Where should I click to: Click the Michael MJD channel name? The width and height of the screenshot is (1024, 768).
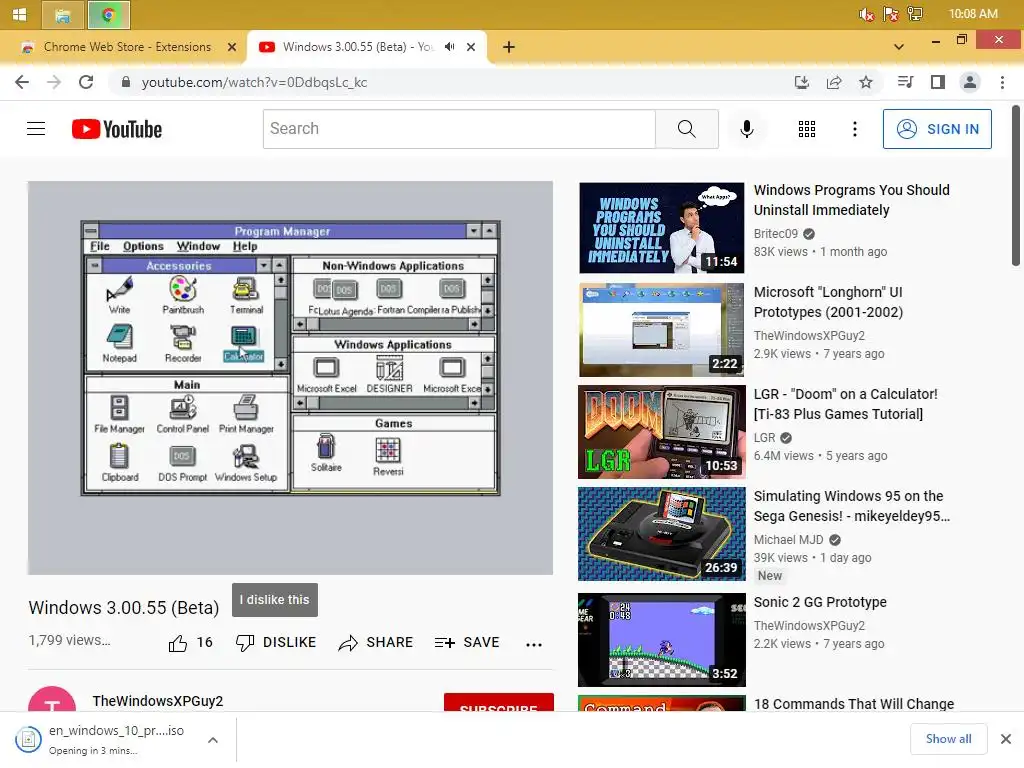[788, 540]
